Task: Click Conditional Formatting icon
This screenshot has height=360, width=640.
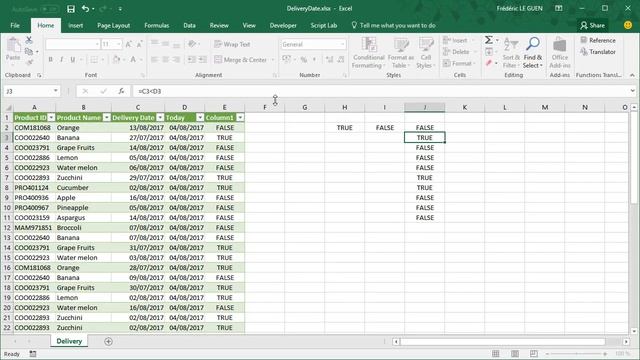Action: [x=369, y=45]
